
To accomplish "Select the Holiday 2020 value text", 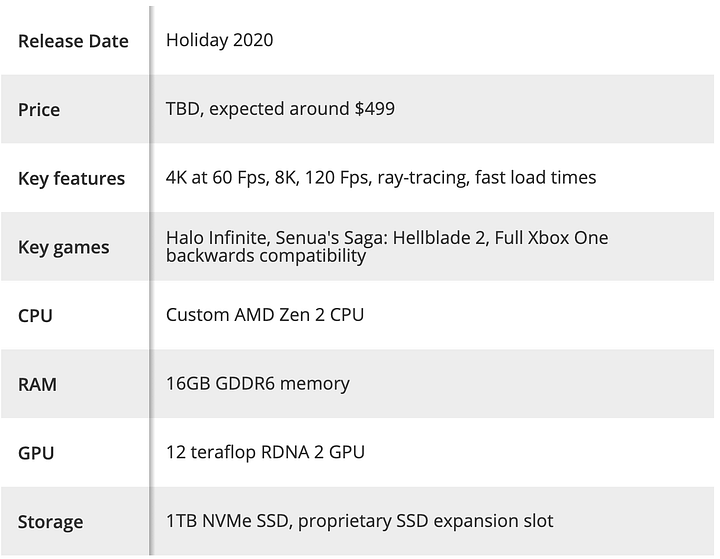I will pos(219,40).
